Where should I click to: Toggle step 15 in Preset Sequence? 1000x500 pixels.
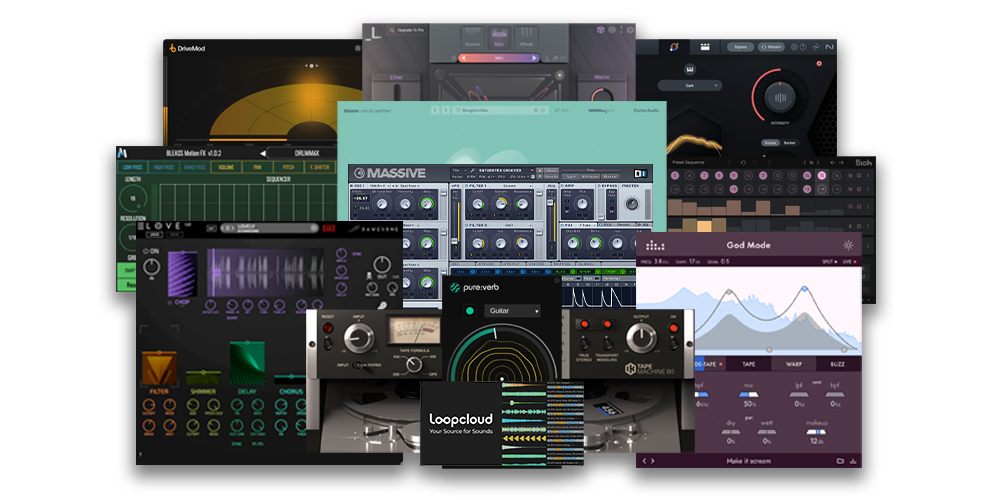pos(821,175)
